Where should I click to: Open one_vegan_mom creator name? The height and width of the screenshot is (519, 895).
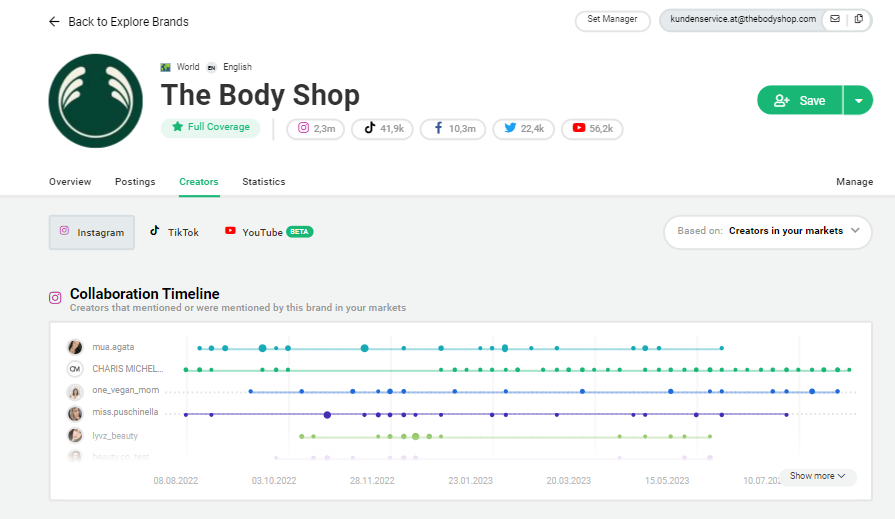point(126,391)
